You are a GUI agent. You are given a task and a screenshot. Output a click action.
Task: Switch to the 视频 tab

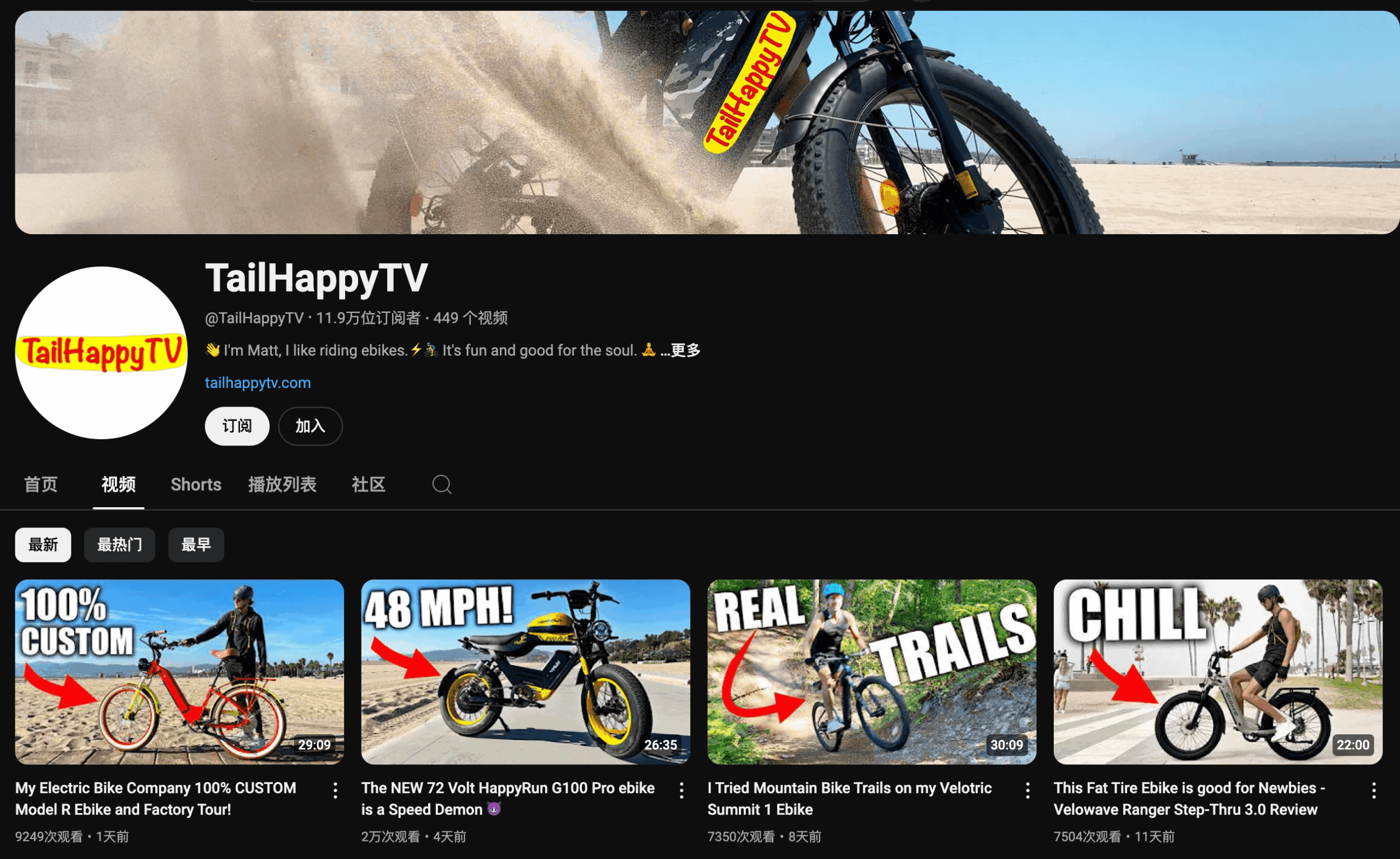point(118,484)
